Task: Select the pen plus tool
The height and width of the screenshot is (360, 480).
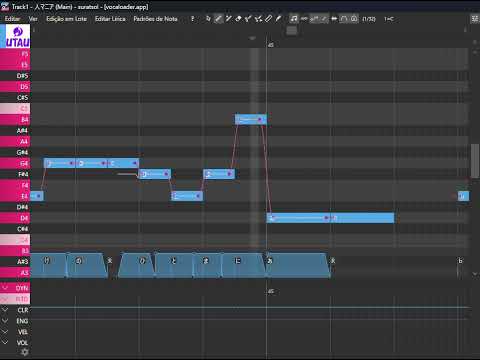Action: pos(228,19)
